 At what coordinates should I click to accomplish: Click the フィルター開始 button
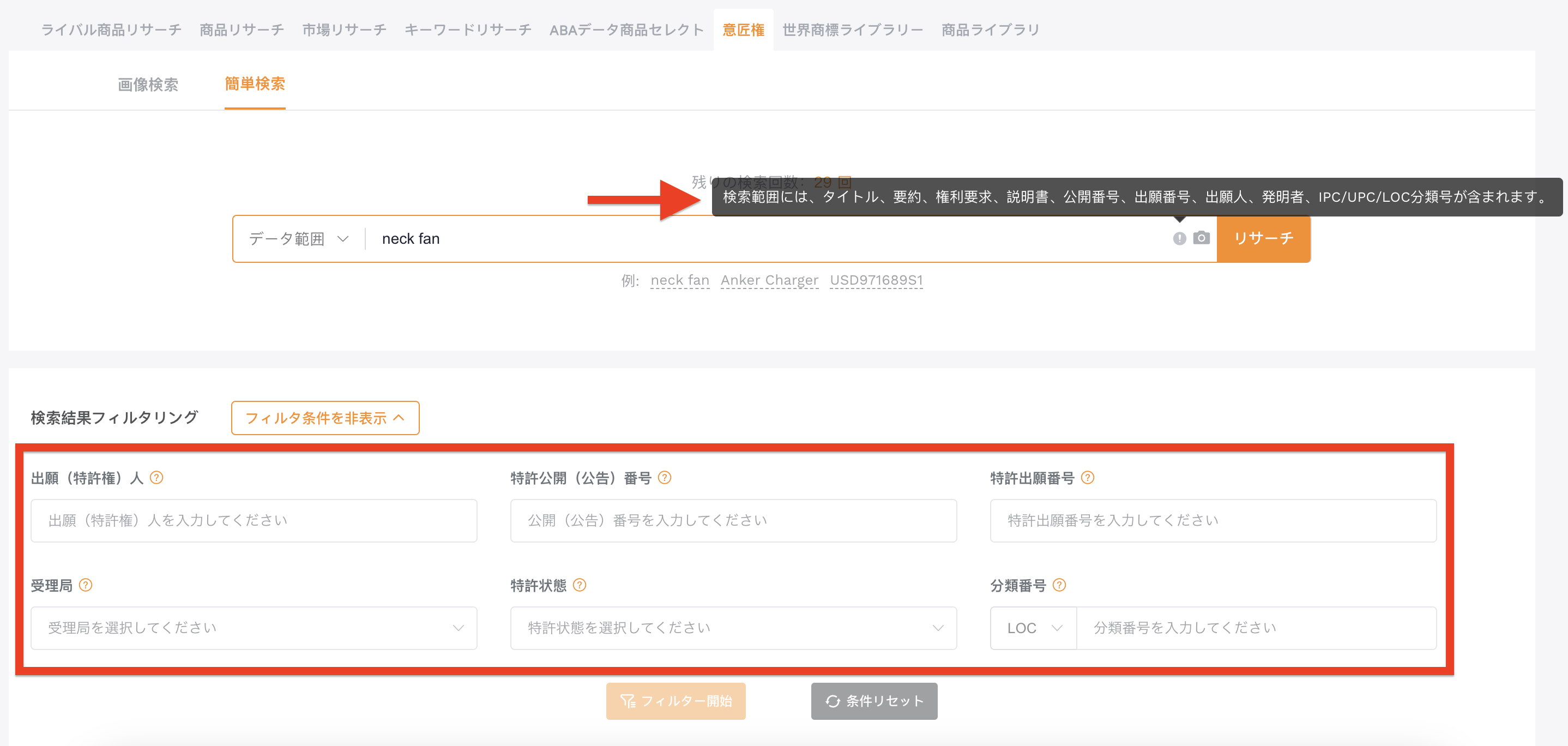[676, 701]
